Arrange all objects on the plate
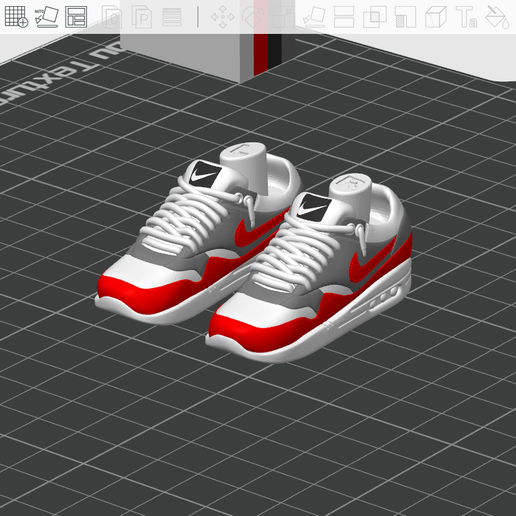 click(76, 16)
